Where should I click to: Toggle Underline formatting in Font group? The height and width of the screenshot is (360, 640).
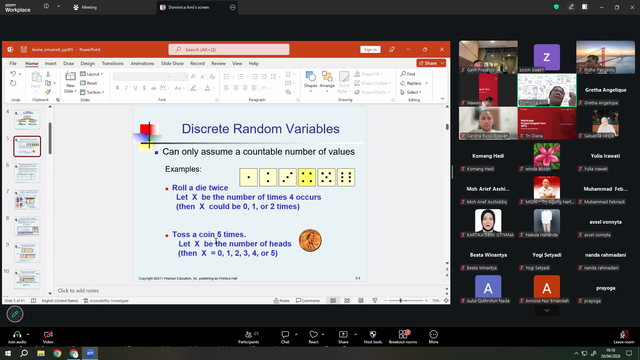coord(136,88)
